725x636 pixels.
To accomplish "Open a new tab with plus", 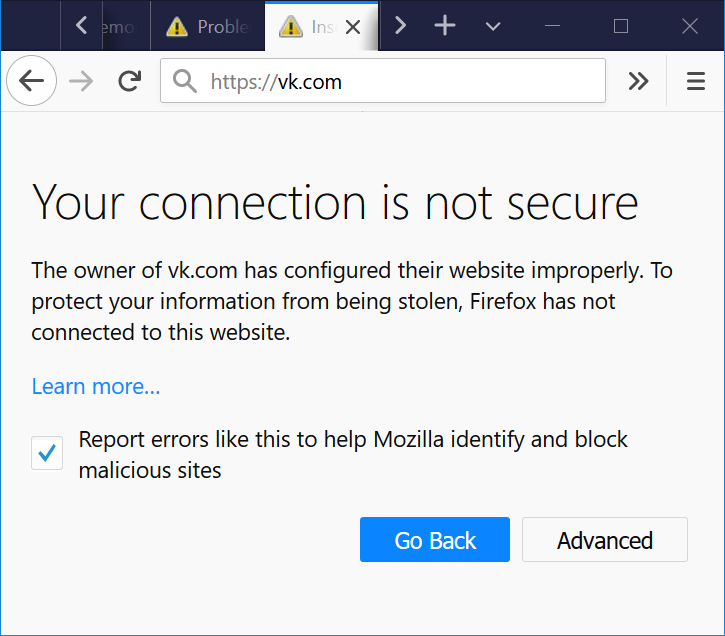I will coord(445,26).
